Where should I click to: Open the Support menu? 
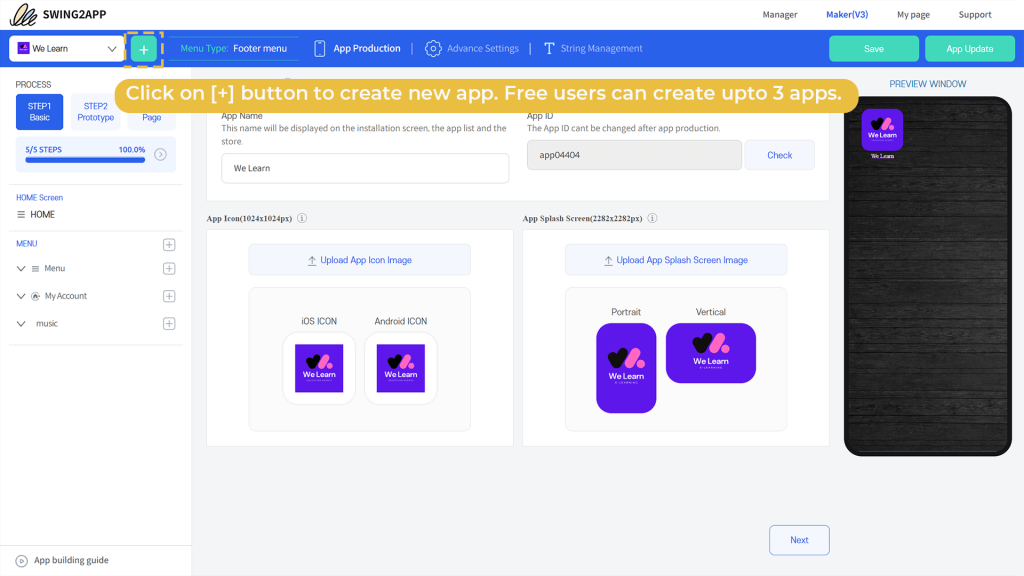pos(974,14)
